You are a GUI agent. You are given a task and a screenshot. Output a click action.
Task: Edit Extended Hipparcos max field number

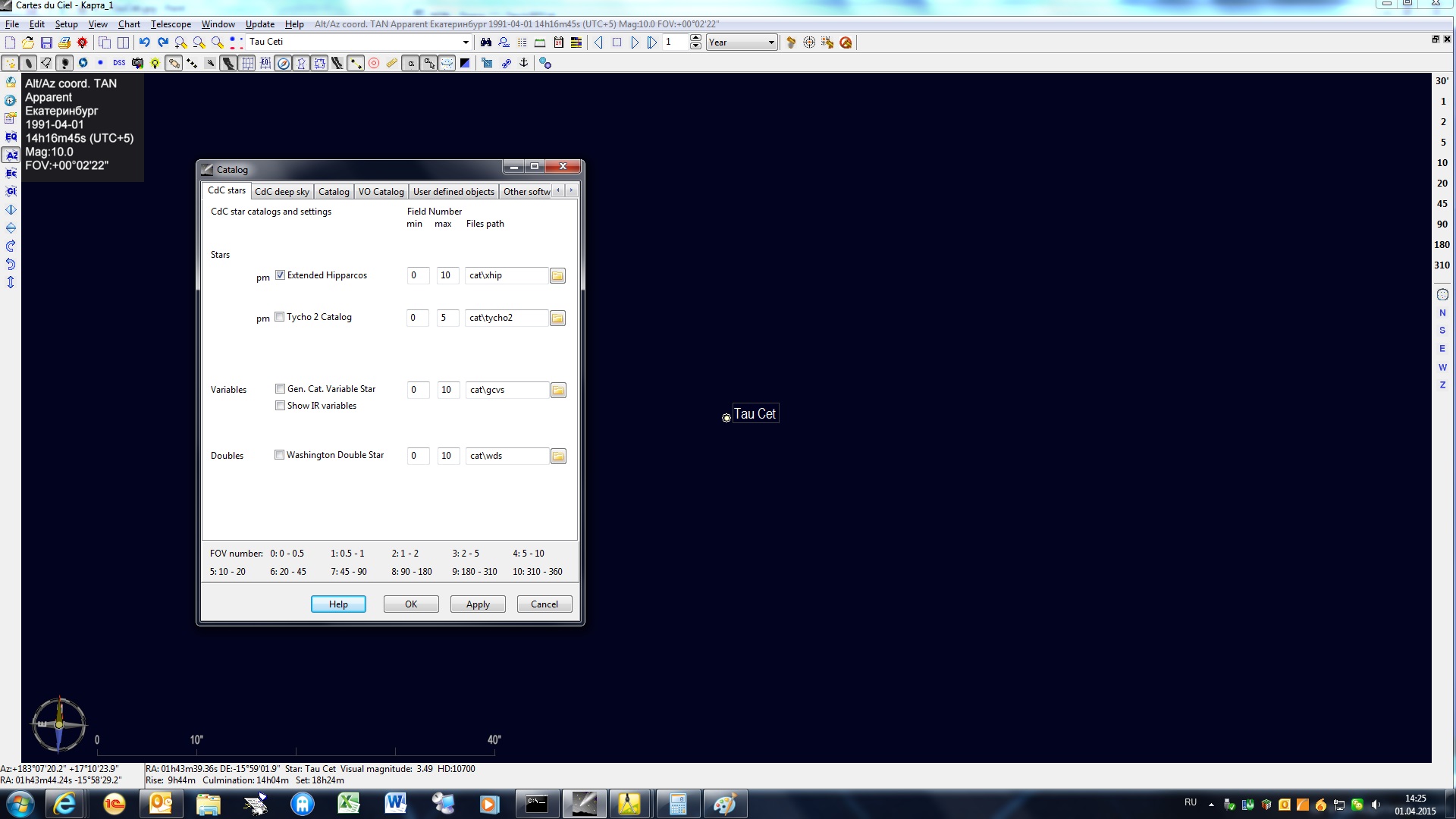pyautogui.click(x=447, y=275)
